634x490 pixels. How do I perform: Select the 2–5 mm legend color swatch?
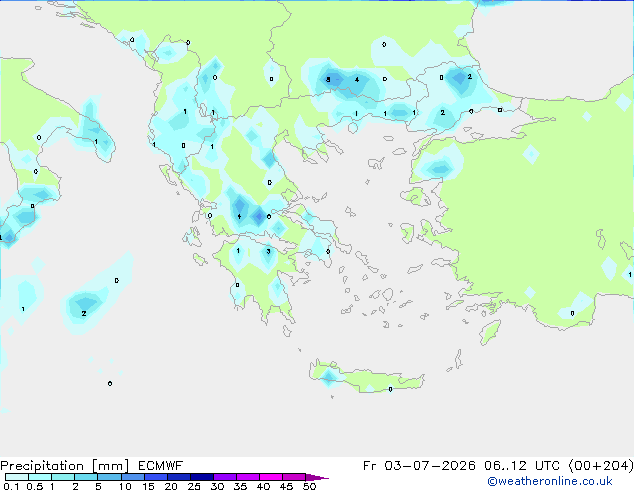coord(86,477)
